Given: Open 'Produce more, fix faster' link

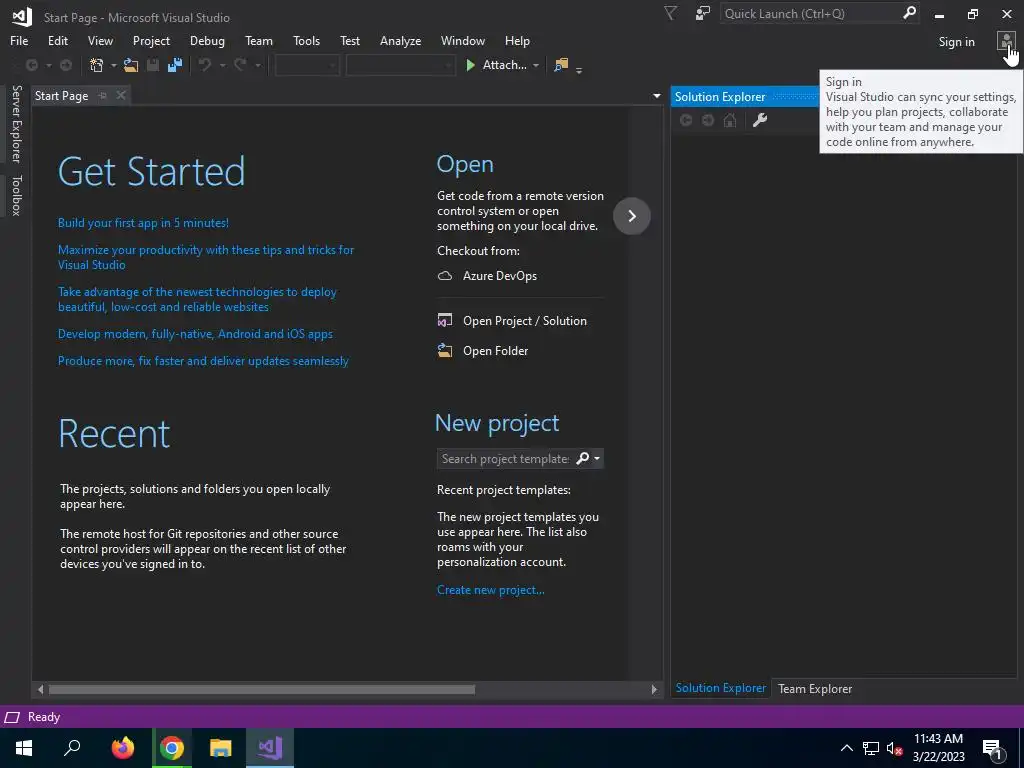Looking at the screenshot, I should [x=203, y=360].
